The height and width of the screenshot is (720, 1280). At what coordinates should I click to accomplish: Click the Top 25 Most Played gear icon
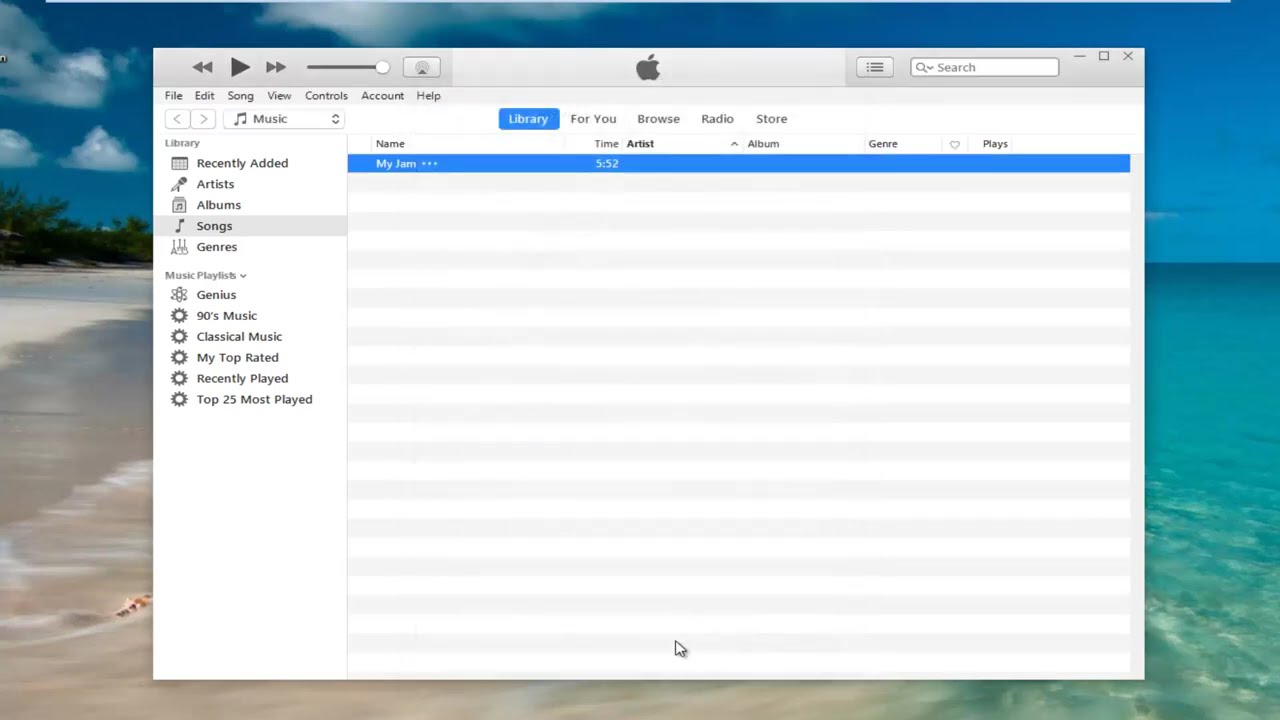(x=179, y=400)
